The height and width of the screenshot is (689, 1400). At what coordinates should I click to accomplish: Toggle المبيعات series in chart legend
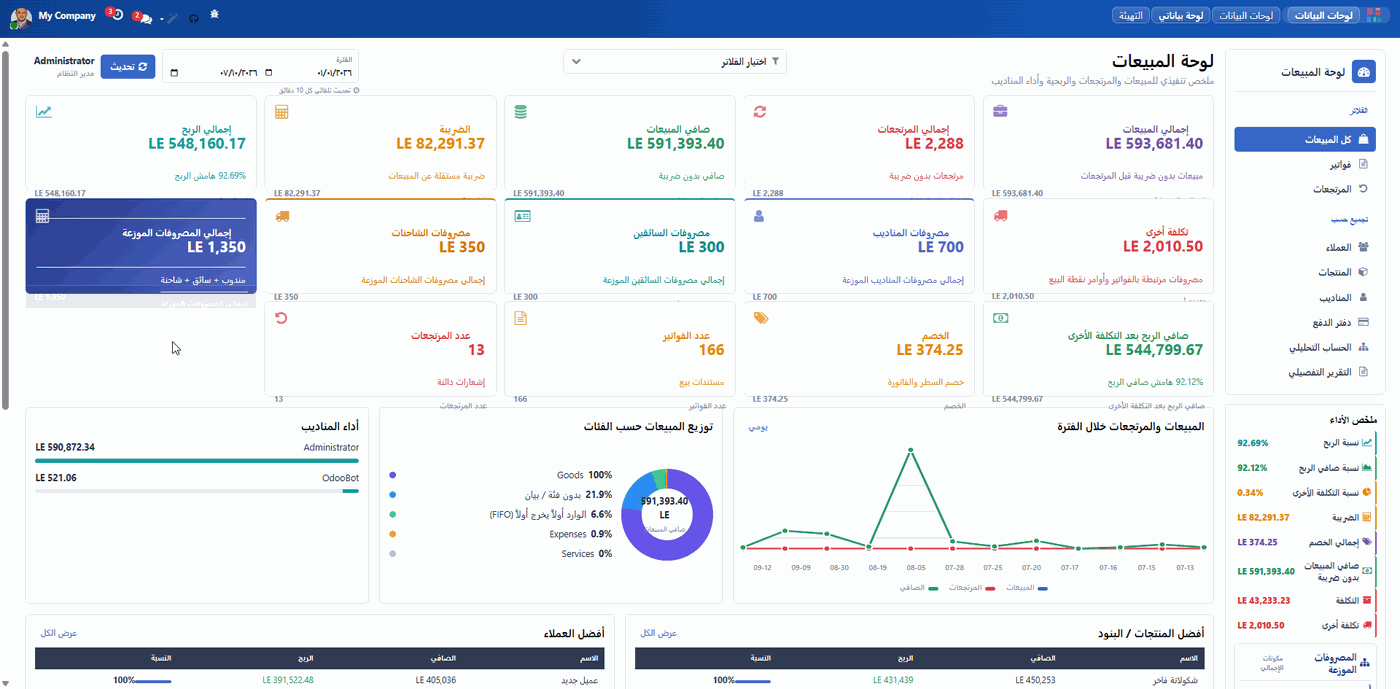[1027, 588]
